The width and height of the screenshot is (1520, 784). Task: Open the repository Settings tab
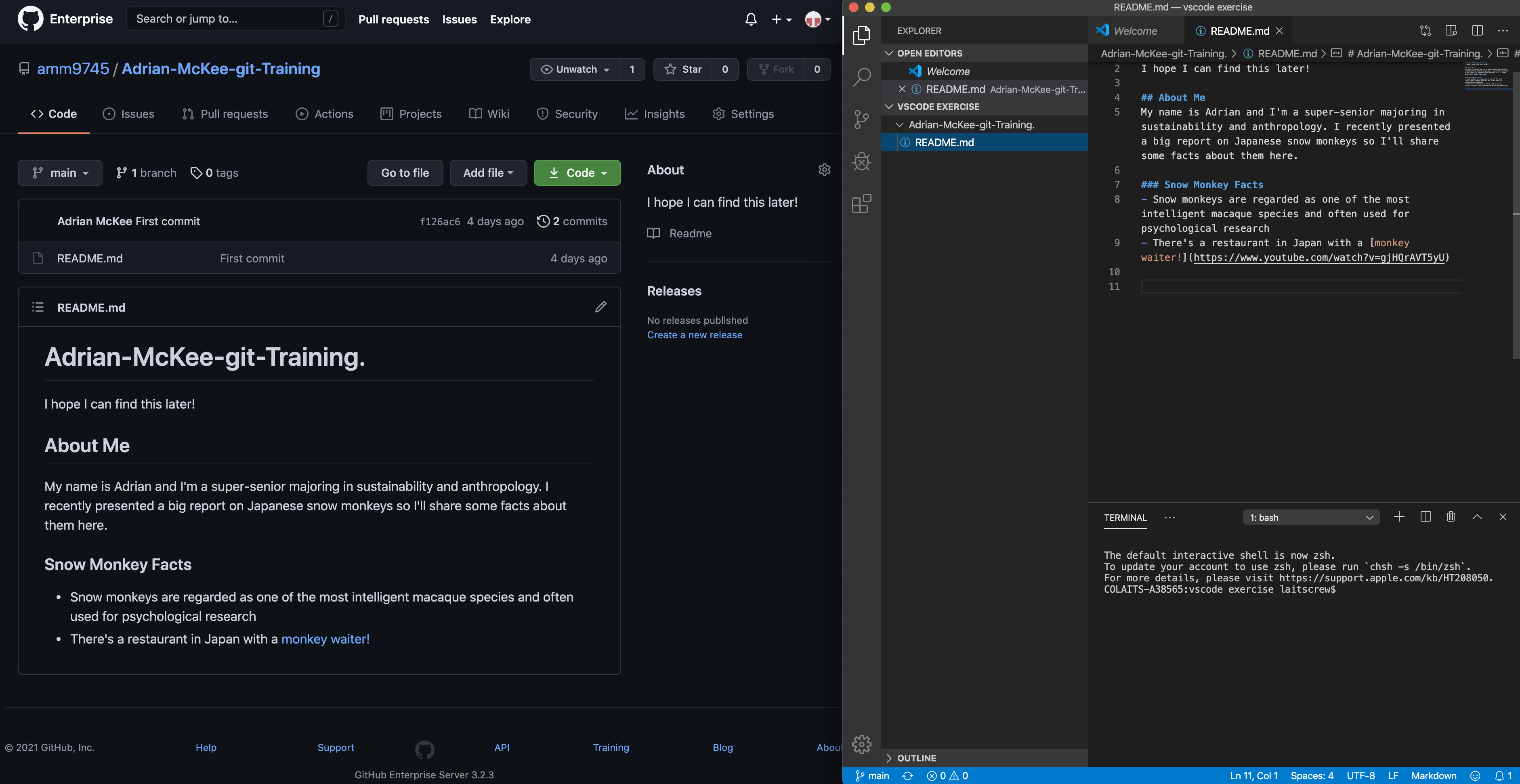click(743, 114)
